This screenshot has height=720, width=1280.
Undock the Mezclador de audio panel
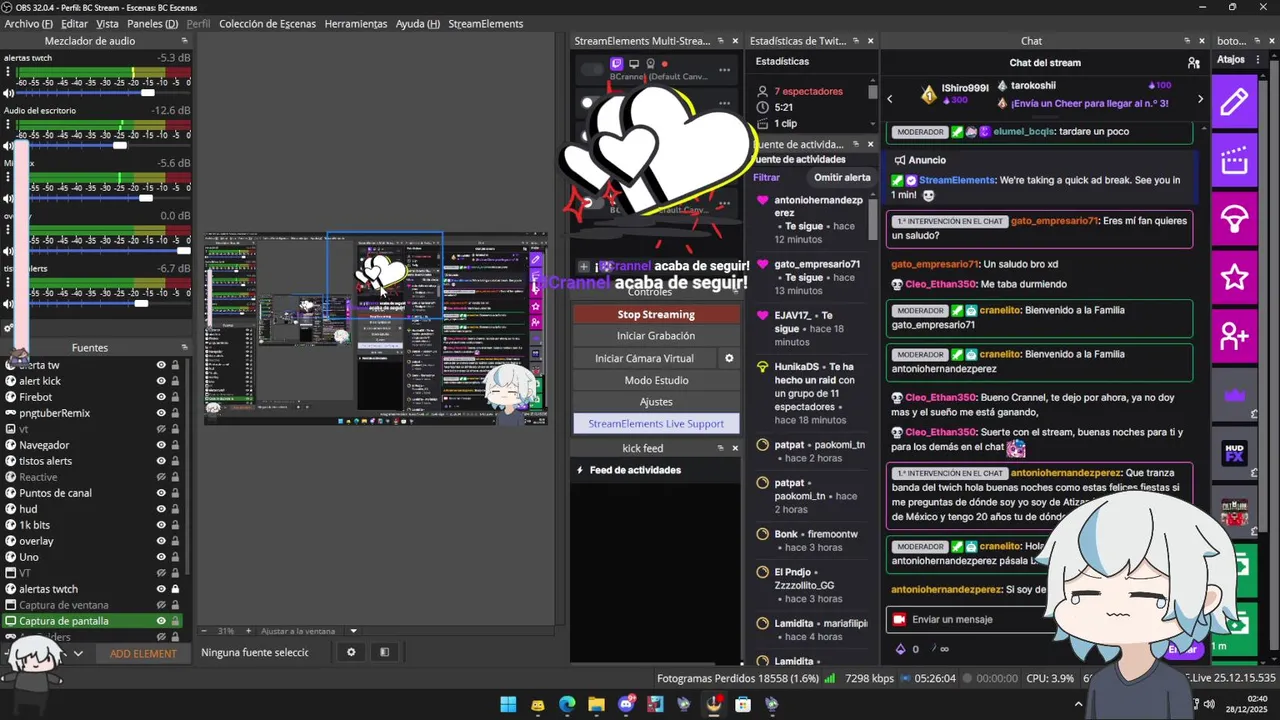pos(184,41)
